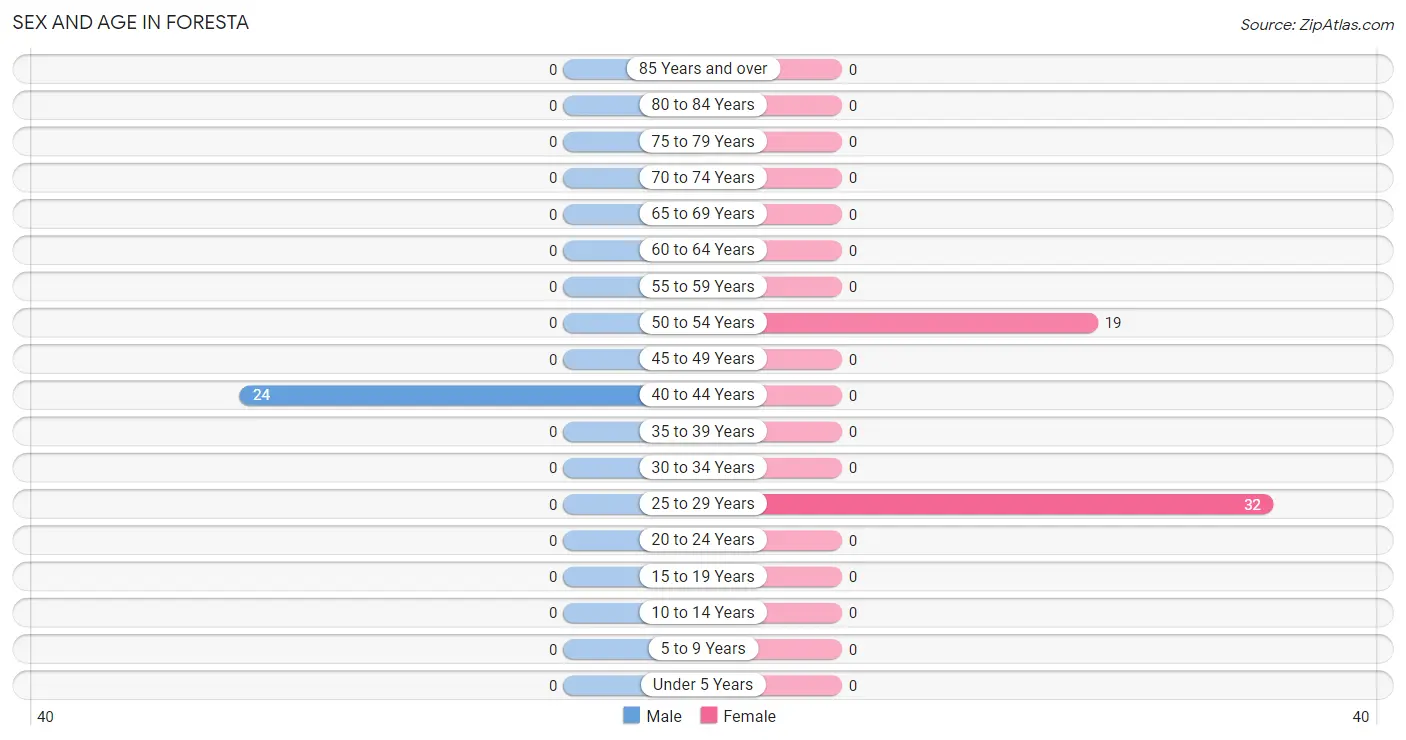Image resolution: width=1406 pixels, height=740 pixels.
Task: Select the 85 Years and over label
Action: pyautogui.click(x=703, y=69)
